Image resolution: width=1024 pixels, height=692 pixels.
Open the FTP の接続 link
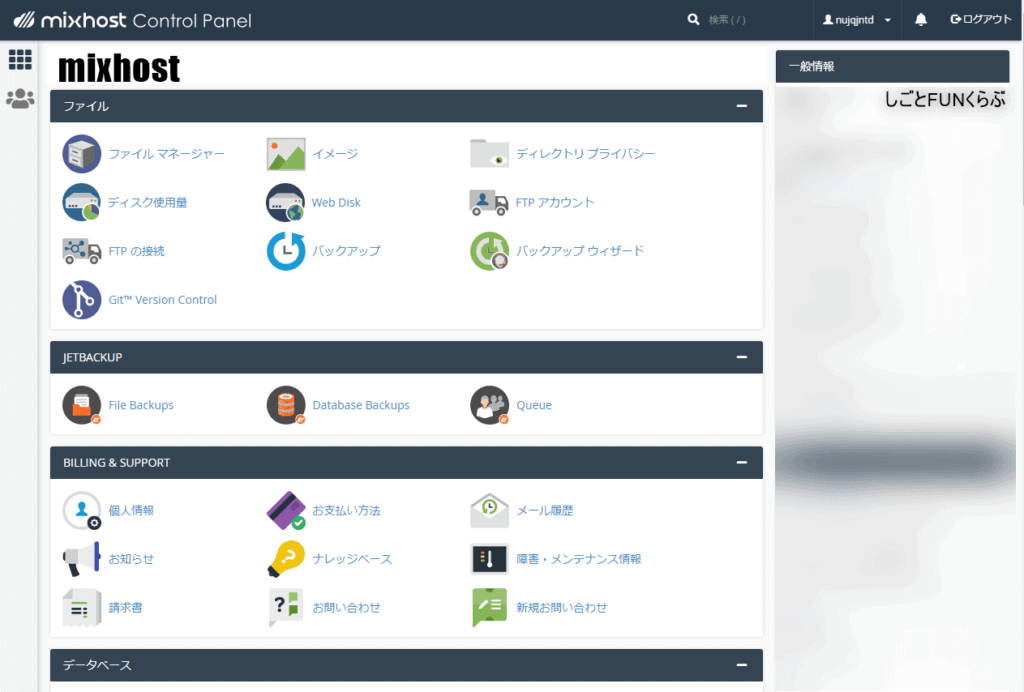[136, 251]
